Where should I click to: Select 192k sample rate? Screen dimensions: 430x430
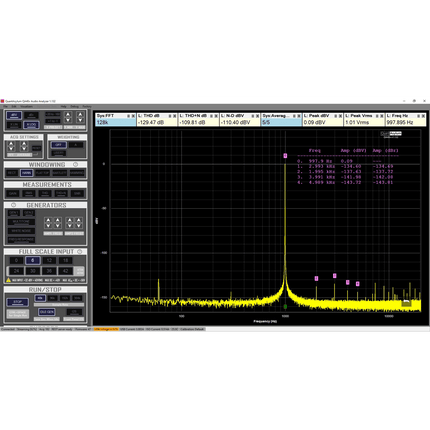tap(65, 298)
